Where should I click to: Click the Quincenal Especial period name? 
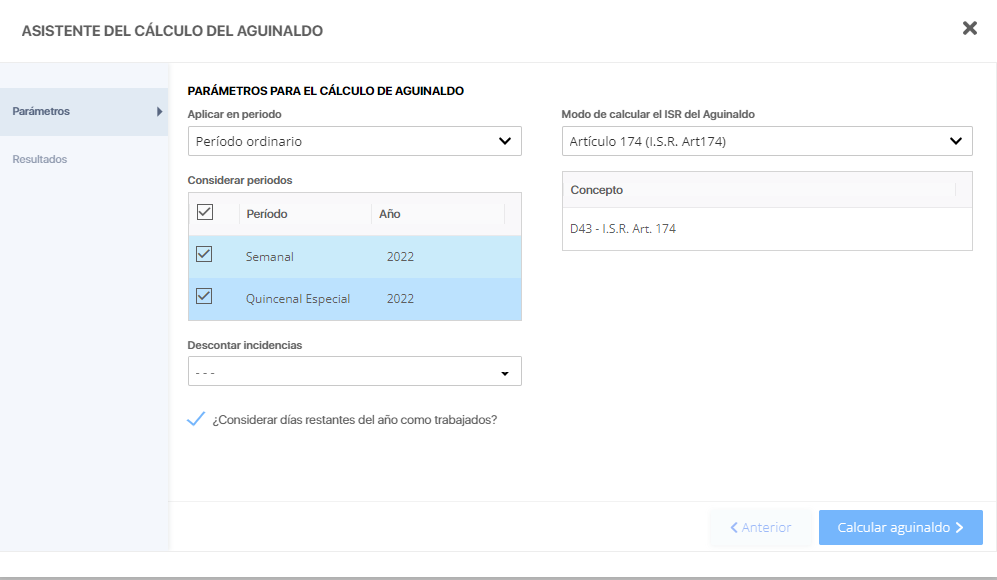[298, 299]
